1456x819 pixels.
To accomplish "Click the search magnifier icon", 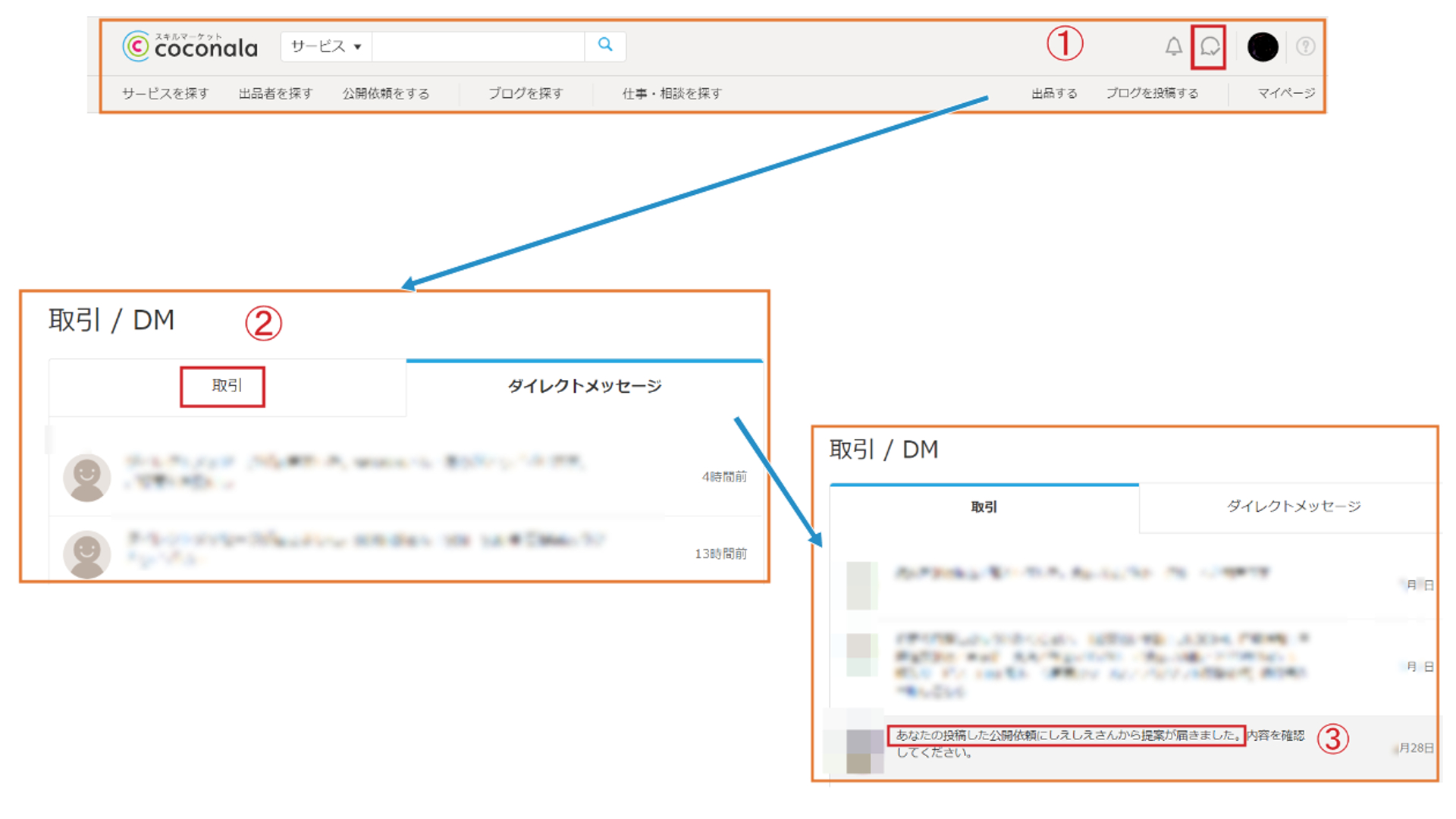I will click(604, 46).
